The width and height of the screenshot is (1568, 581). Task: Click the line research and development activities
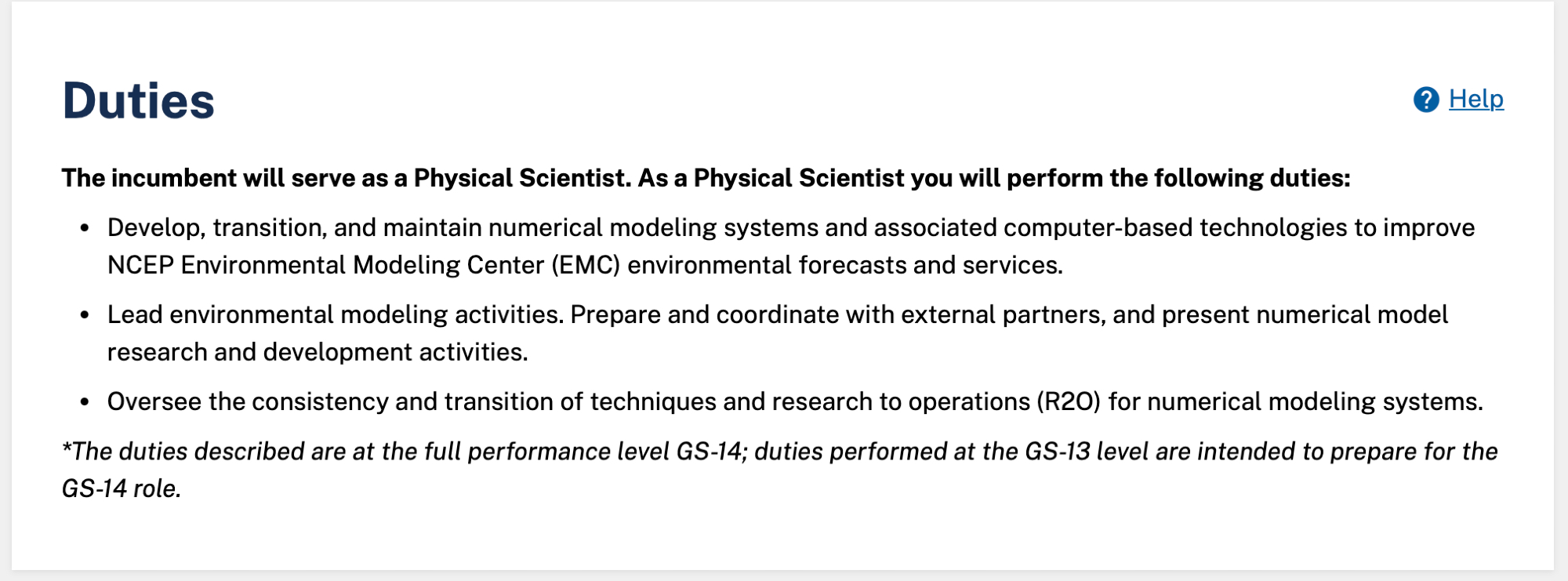tap(318, 352)
